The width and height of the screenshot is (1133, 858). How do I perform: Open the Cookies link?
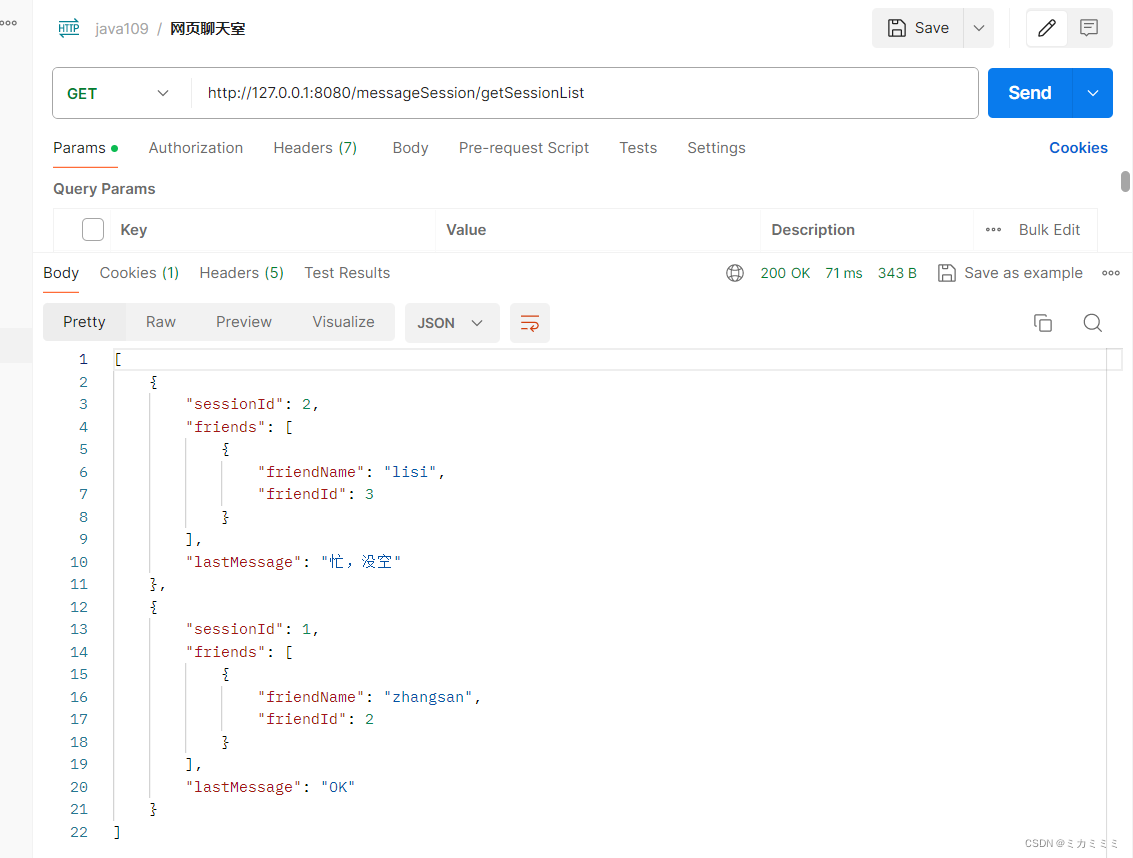click(1078, 148)
